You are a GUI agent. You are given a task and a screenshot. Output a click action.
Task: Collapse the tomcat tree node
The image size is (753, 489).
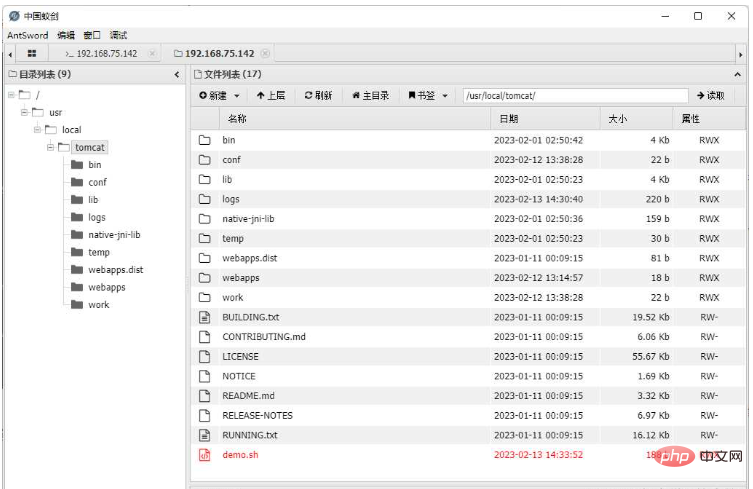pyautogui.click(x=50, y=147)
